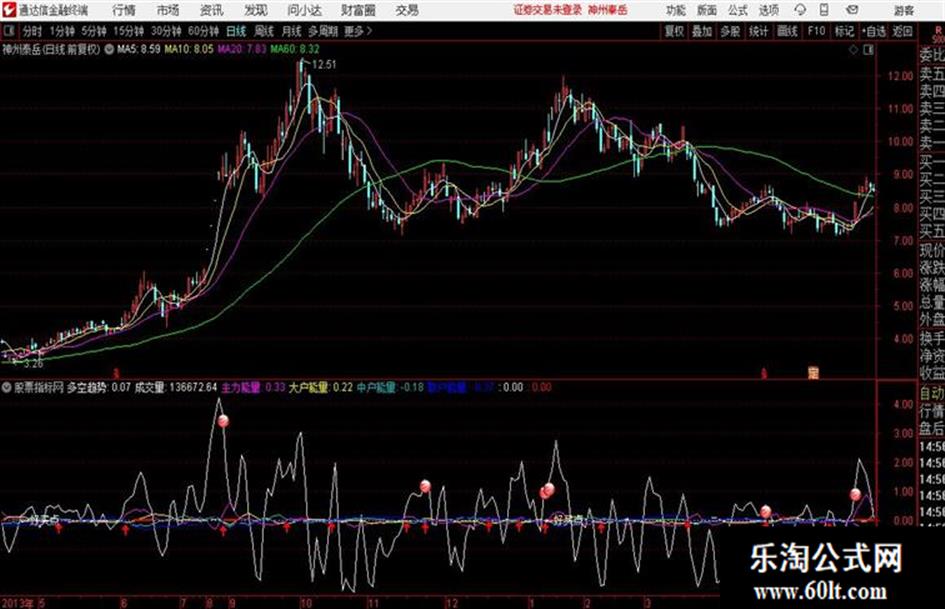This screenshot has width=945, height=609.
Task: Click the 2013年 date axis label
Action: pos(18,602)
